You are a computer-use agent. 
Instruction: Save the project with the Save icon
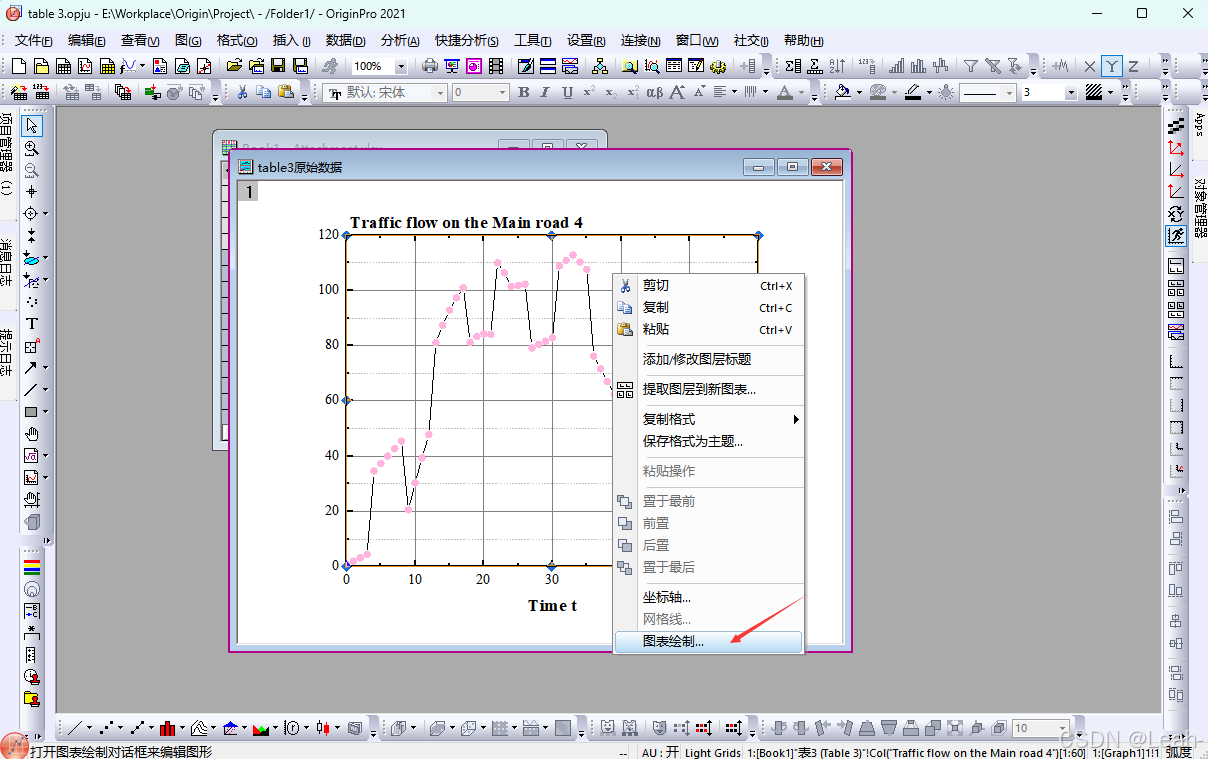click(277, 65)
